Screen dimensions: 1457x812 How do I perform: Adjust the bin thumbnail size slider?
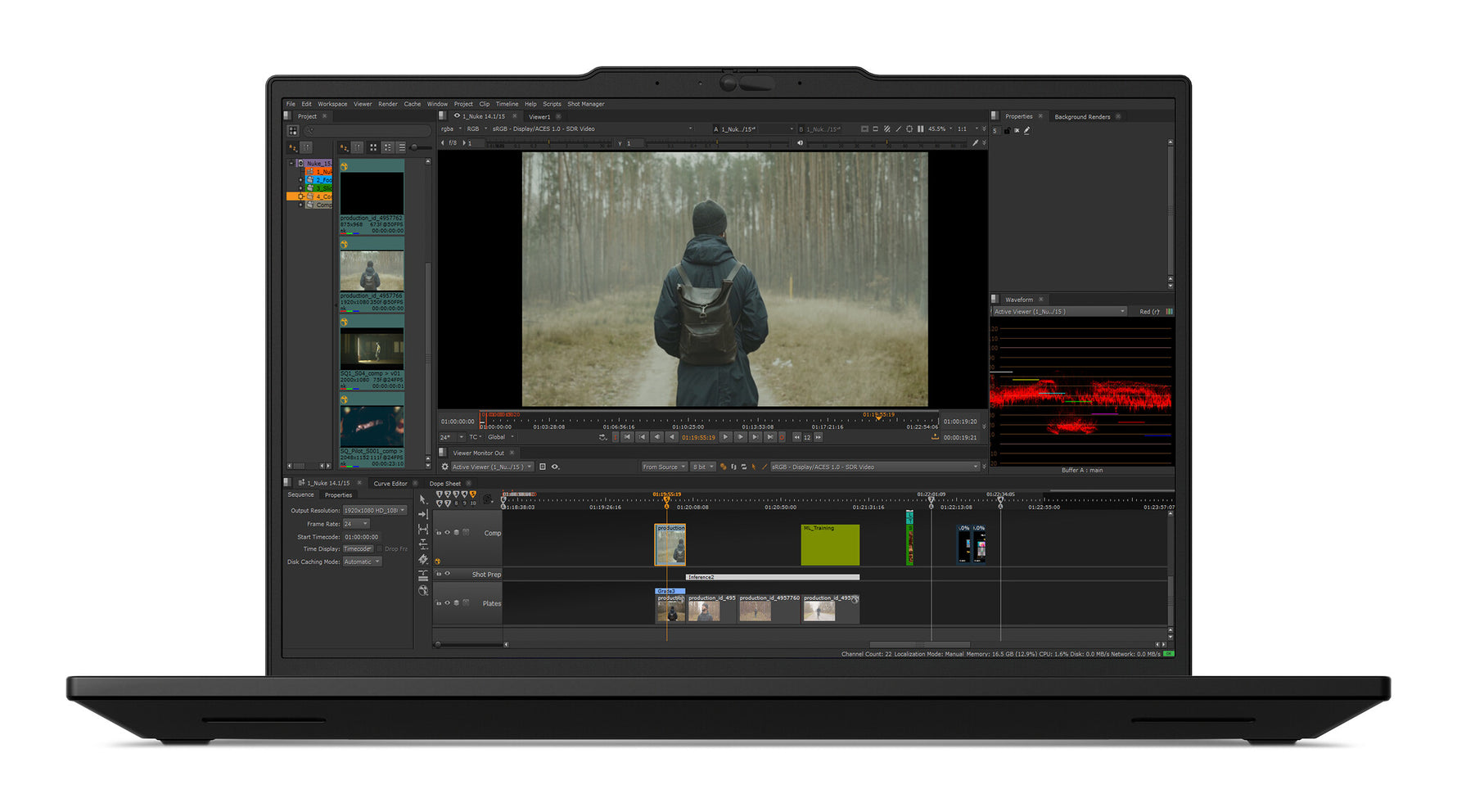416,147
